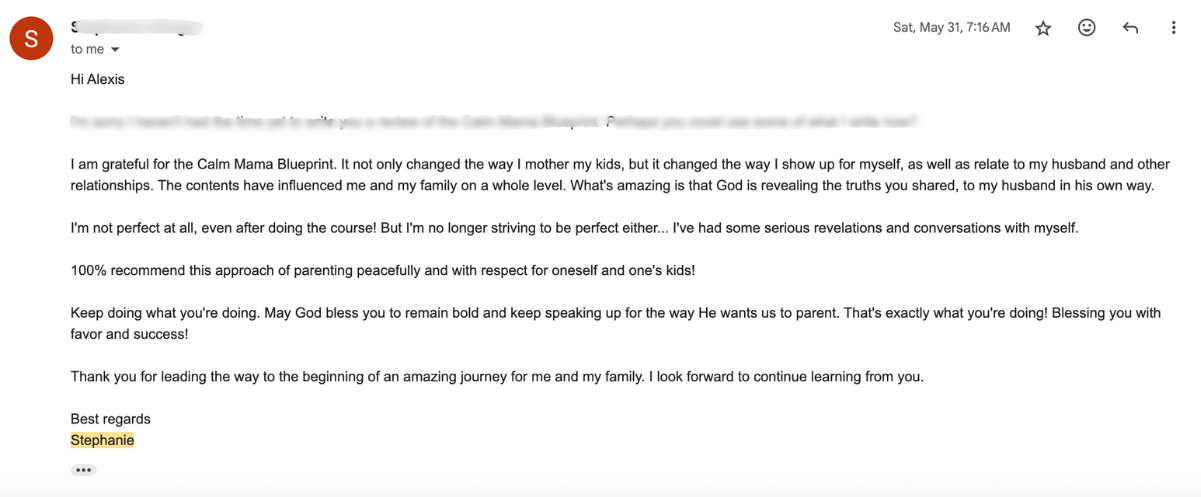The image size is (1201, 497).
Task: Show trimmed content via ellipsis button
Action: pos(83,469)
